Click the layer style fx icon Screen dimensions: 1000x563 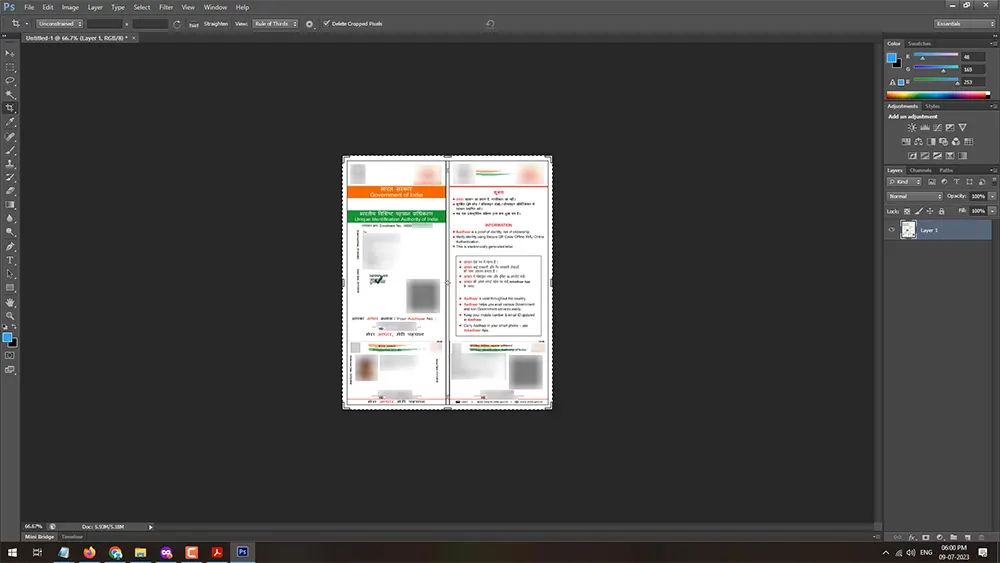click(x=912, y=537)
